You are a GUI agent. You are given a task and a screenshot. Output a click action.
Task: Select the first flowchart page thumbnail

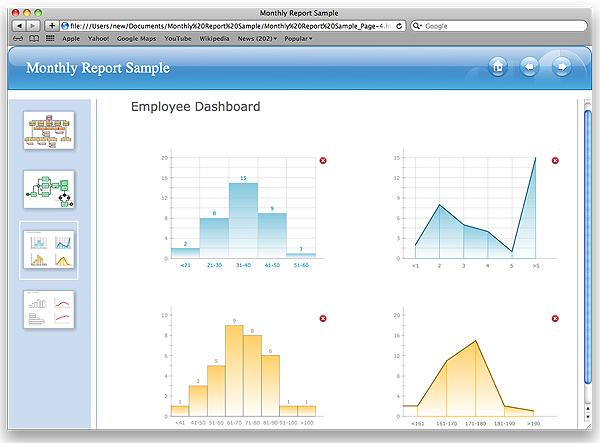tap(49, 128)
